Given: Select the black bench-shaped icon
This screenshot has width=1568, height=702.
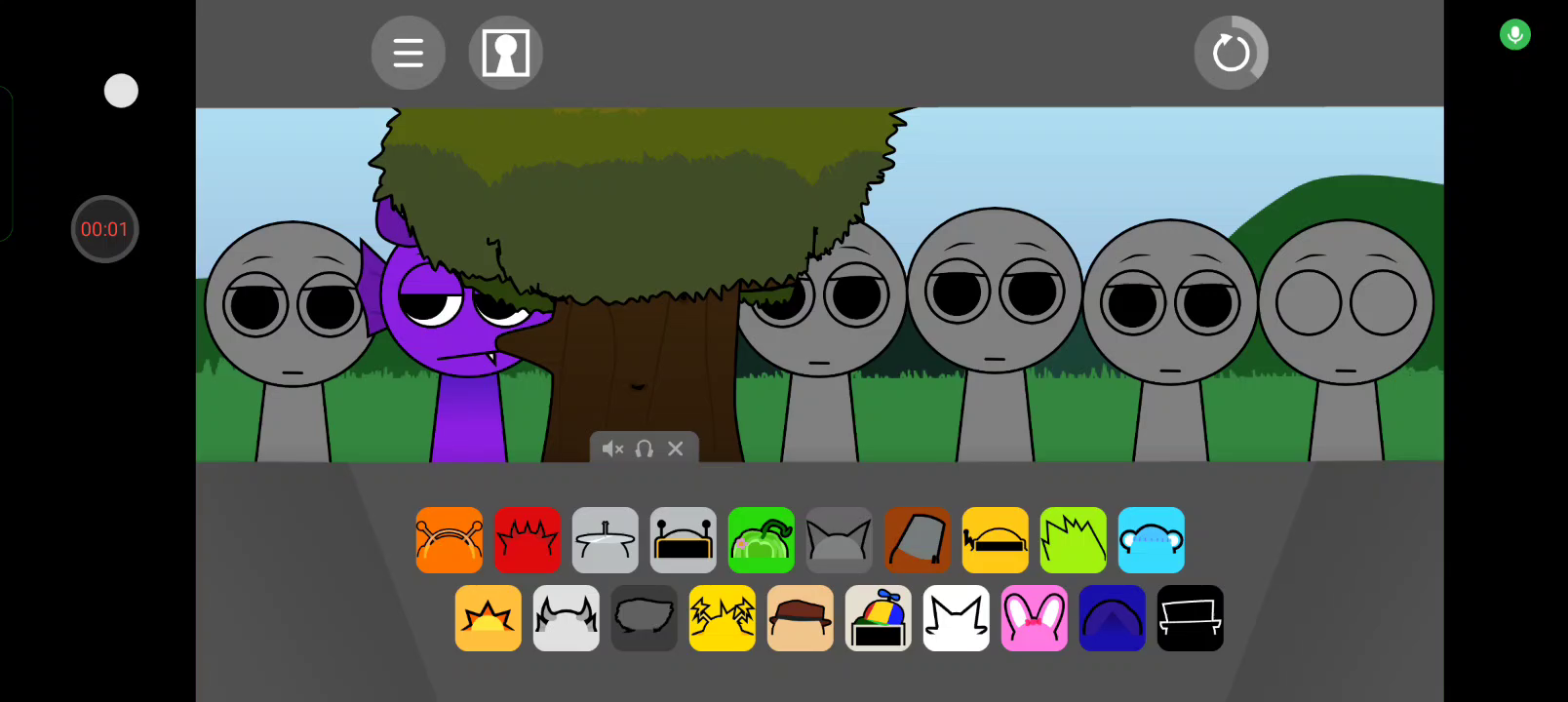Looking at the screenshot, I should [x=1191, y=618].
